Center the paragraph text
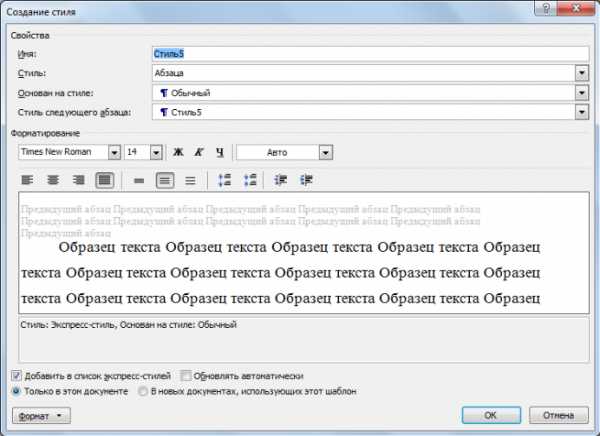Viewport: 600px width, 436px height. (53, 180)
